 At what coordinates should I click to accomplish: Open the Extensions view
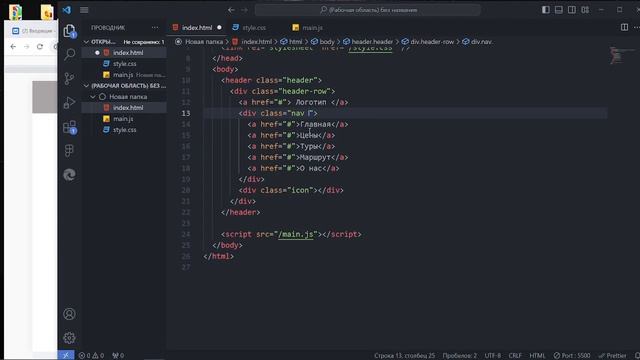pos(69,127)
